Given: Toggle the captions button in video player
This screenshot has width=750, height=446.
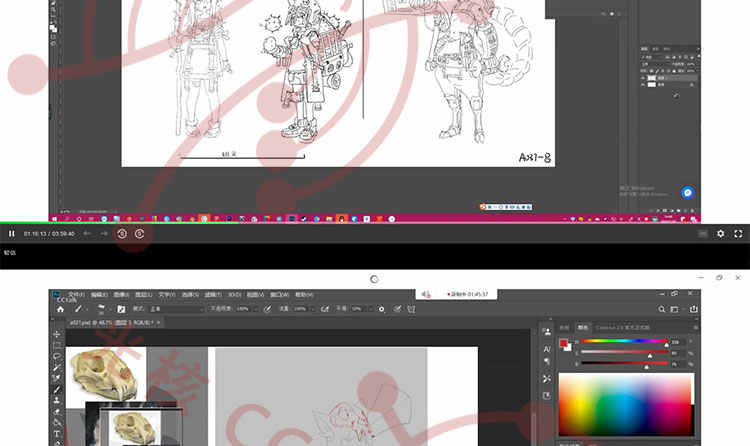Looking at the screenshot, I should point(702,233).
